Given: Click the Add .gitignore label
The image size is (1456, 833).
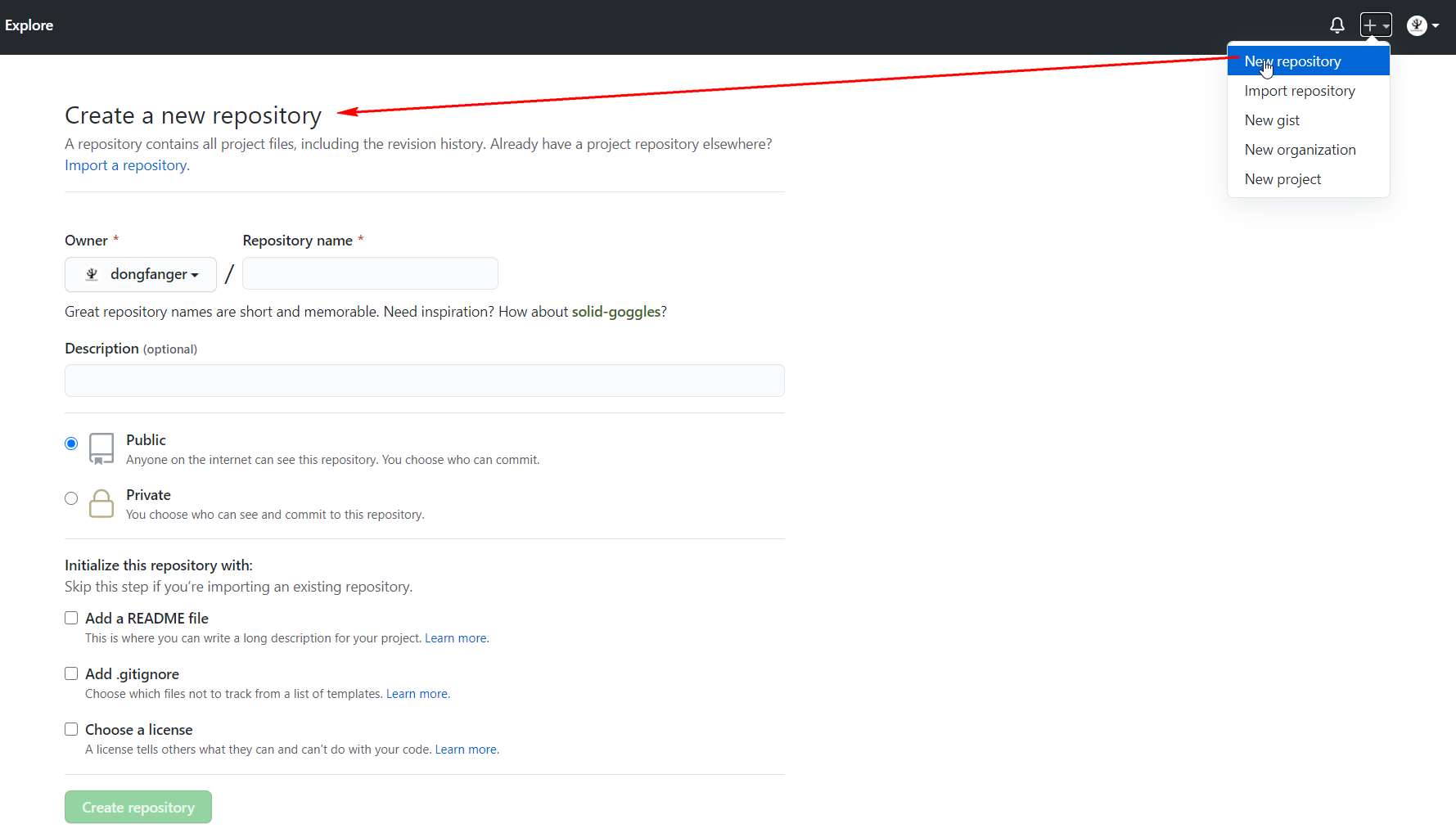Looking at the screenshot, I should (x=132, y=674).
